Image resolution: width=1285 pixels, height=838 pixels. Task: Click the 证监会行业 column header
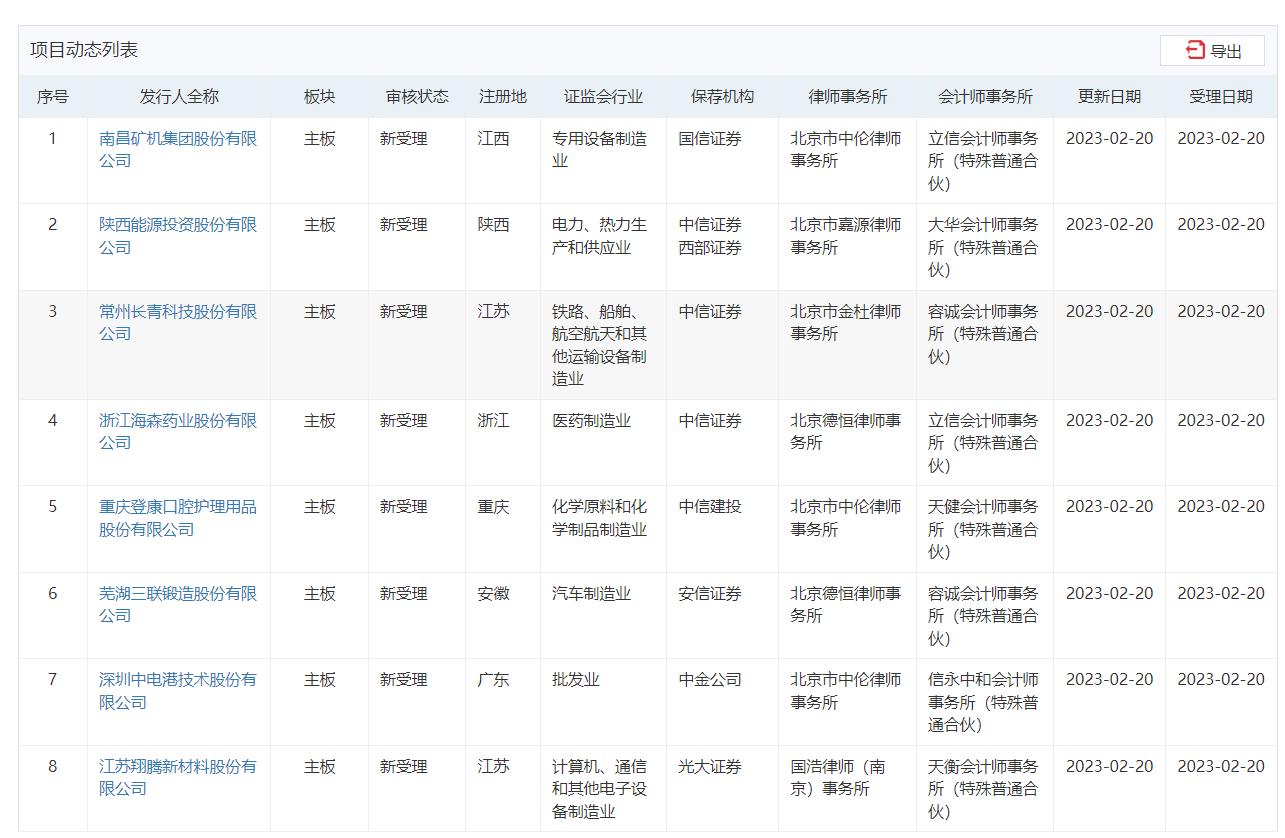pyautogui.click(x=603, y=97)
